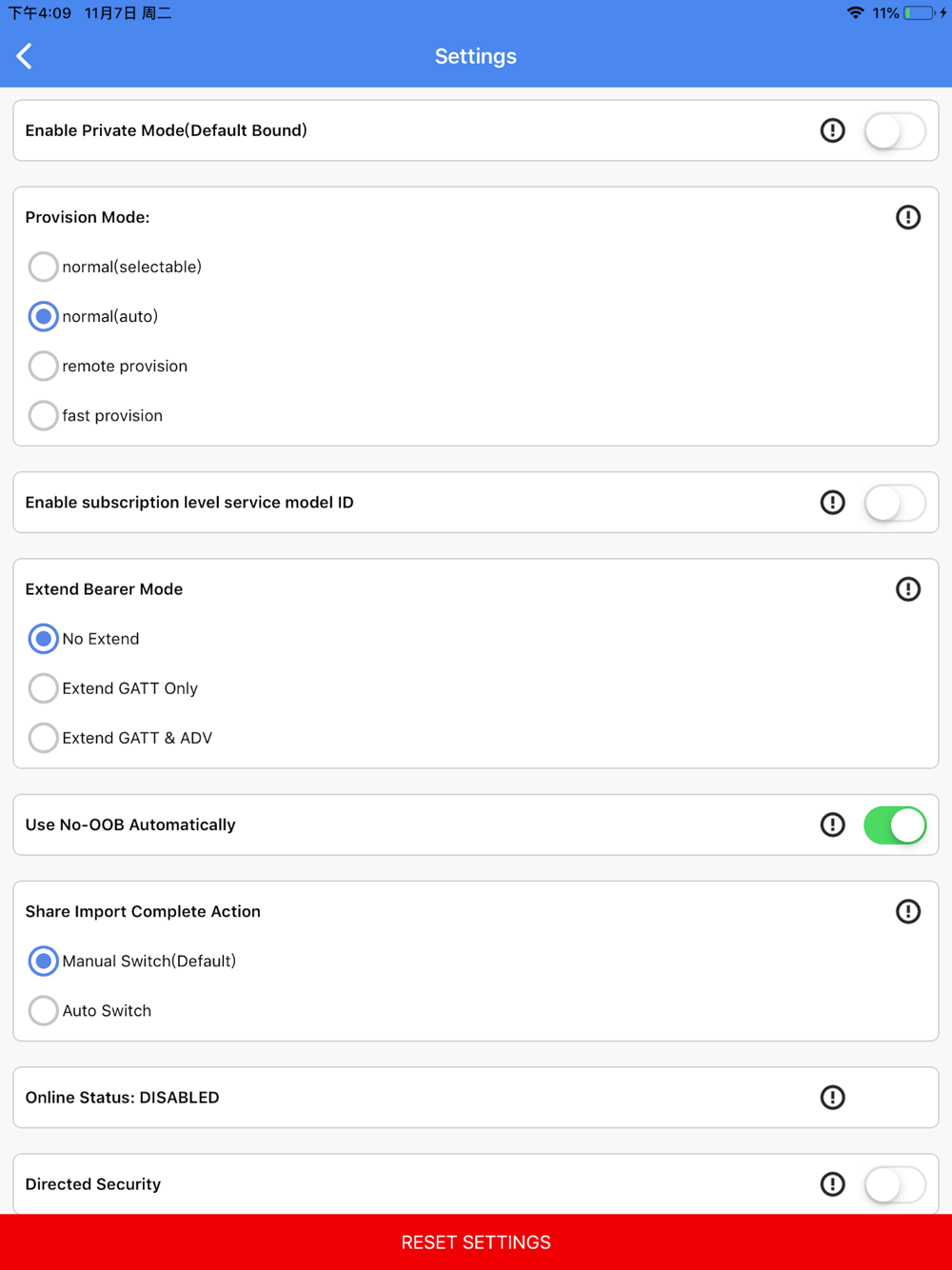View Online Status info
This screenshot has width=952, height=1270.
(832, 1098)
